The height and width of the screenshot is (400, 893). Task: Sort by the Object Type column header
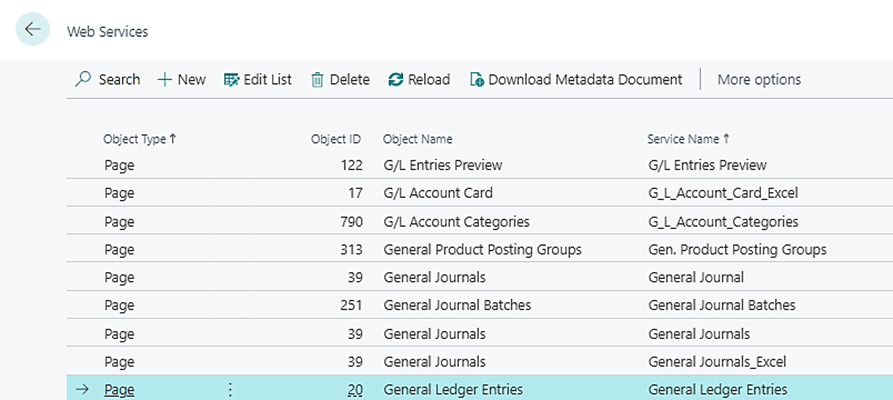click(137, 139)
